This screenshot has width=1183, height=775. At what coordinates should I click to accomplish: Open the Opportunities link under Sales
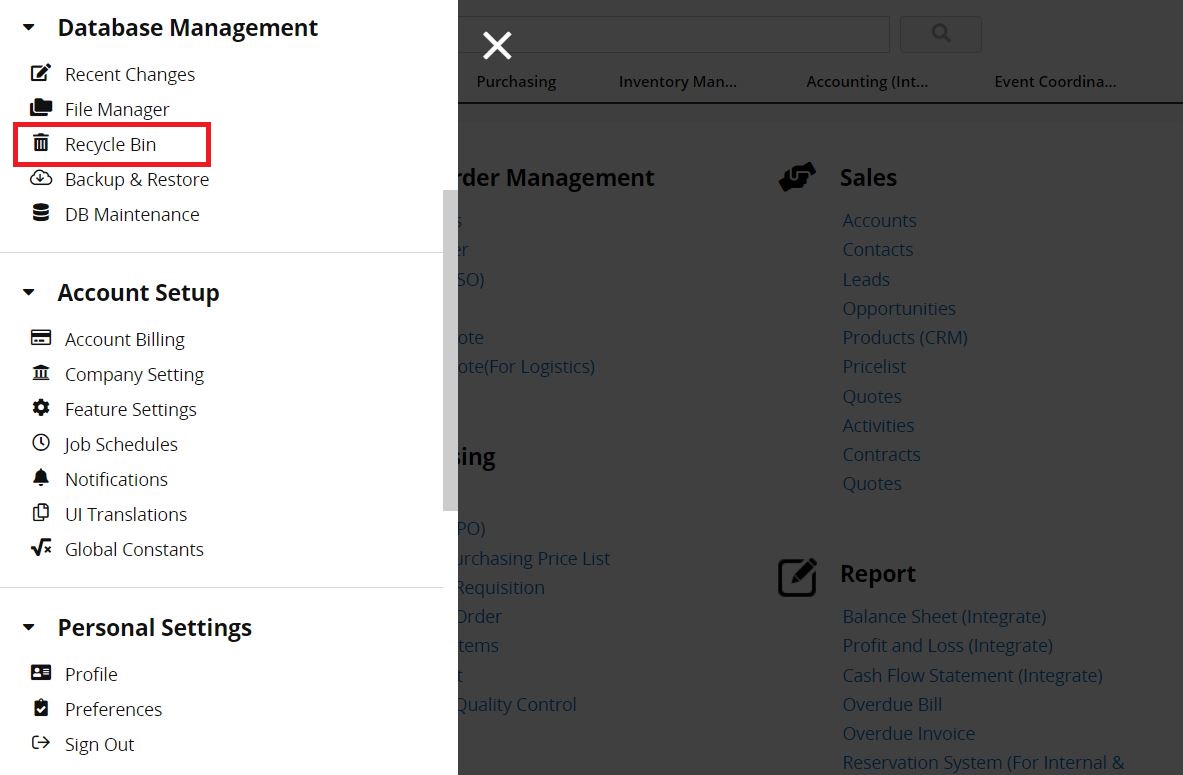click(x=899, y=308)
